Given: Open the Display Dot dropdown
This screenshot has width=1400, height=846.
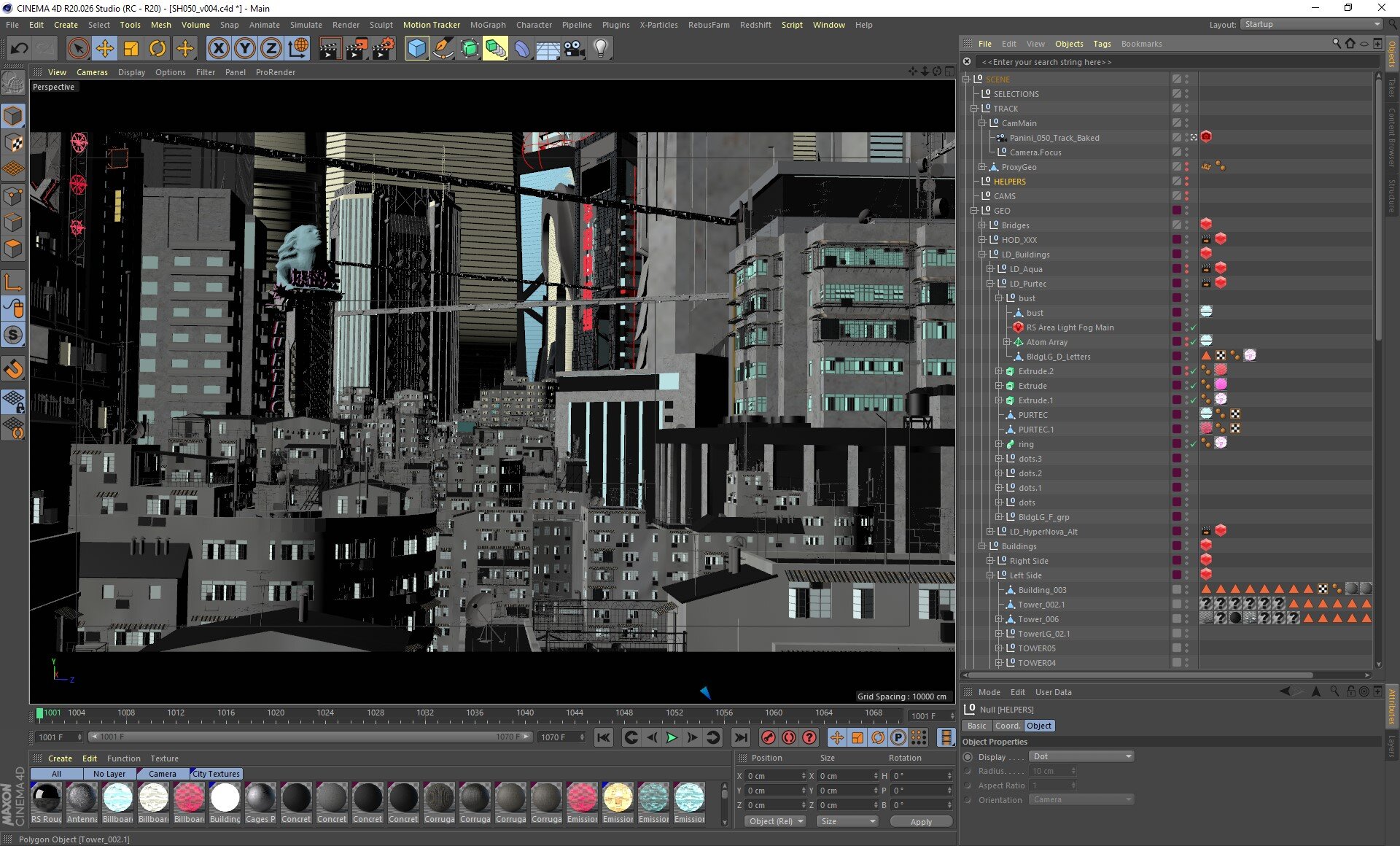Looking at the screenshot, I should tap(1081, 756).
